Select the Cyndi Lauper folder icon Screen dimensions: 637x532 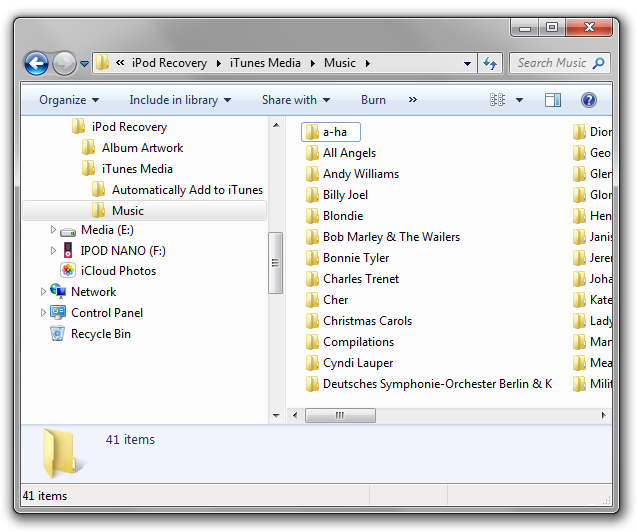(312, 363)
